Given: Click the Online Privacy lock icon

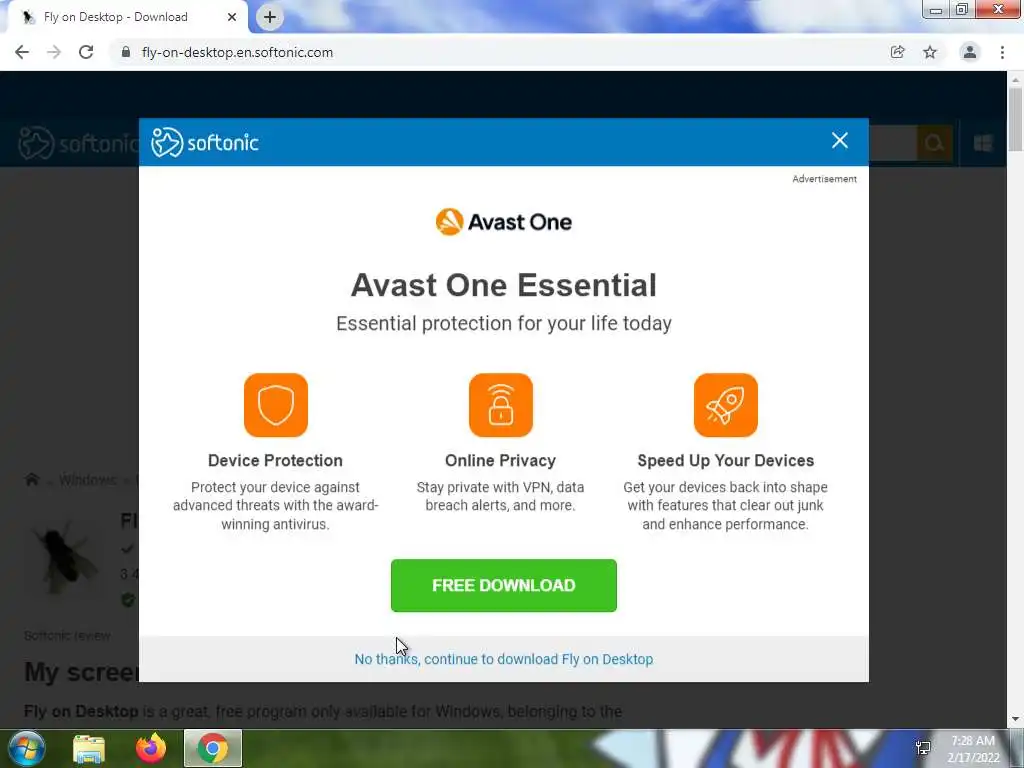Looking at the screenshot, I should 501,405.
